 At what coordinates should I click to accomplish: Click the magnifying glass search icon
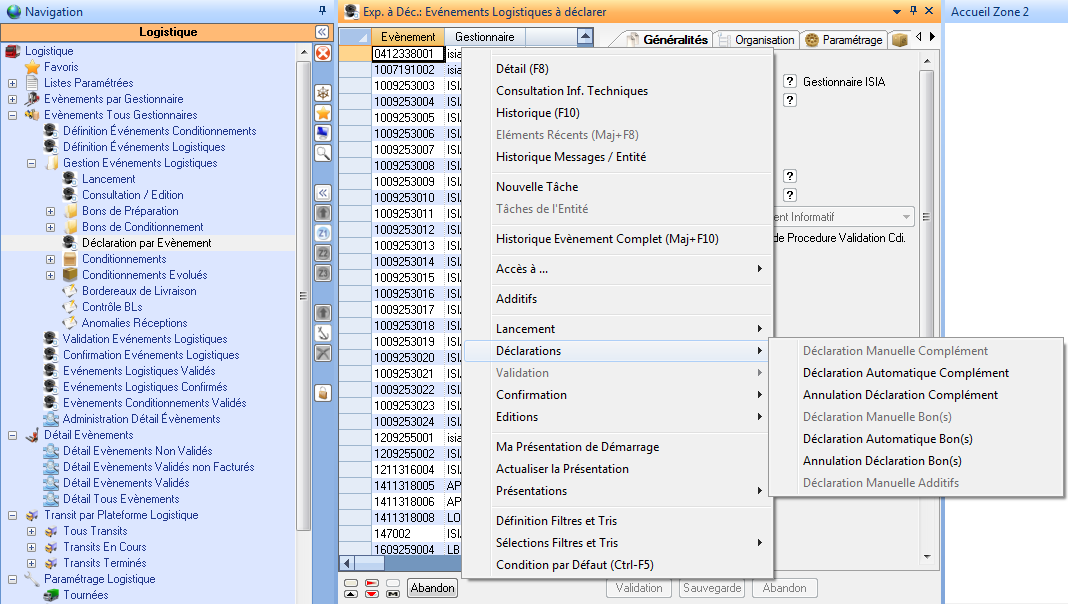click(323, 153)
